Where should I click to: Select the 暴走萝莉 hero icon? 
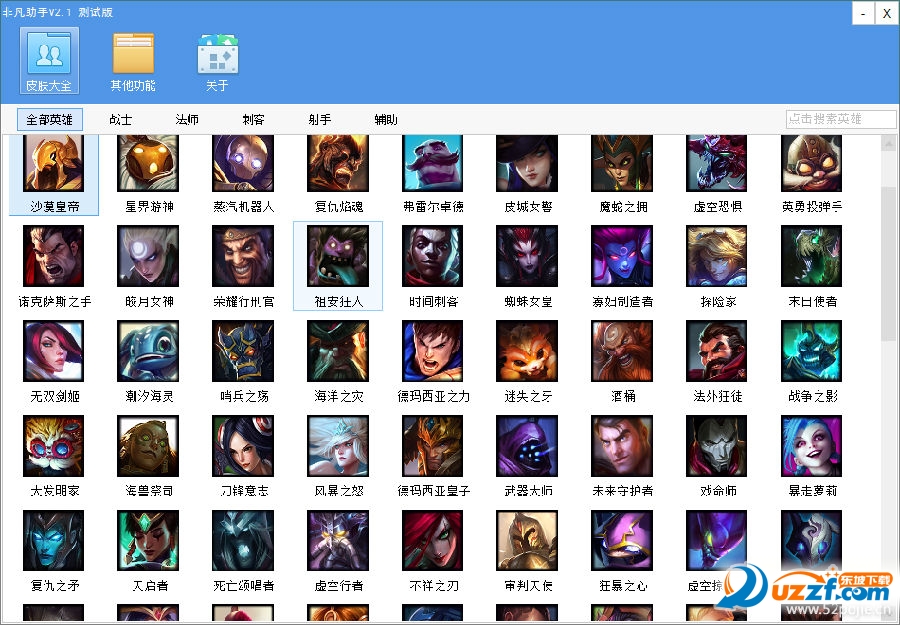coord(812,446)
